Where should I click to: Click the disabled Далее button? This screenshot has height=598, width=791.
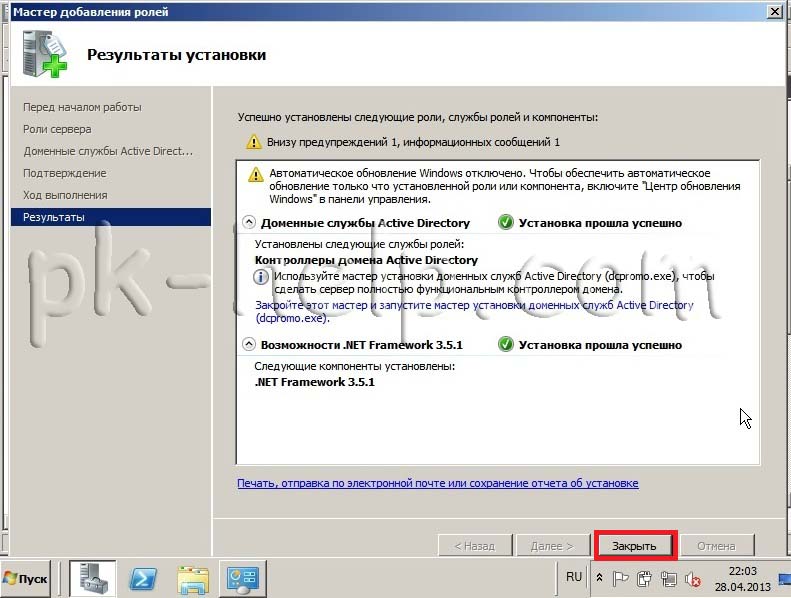click(x=552, y=546)
